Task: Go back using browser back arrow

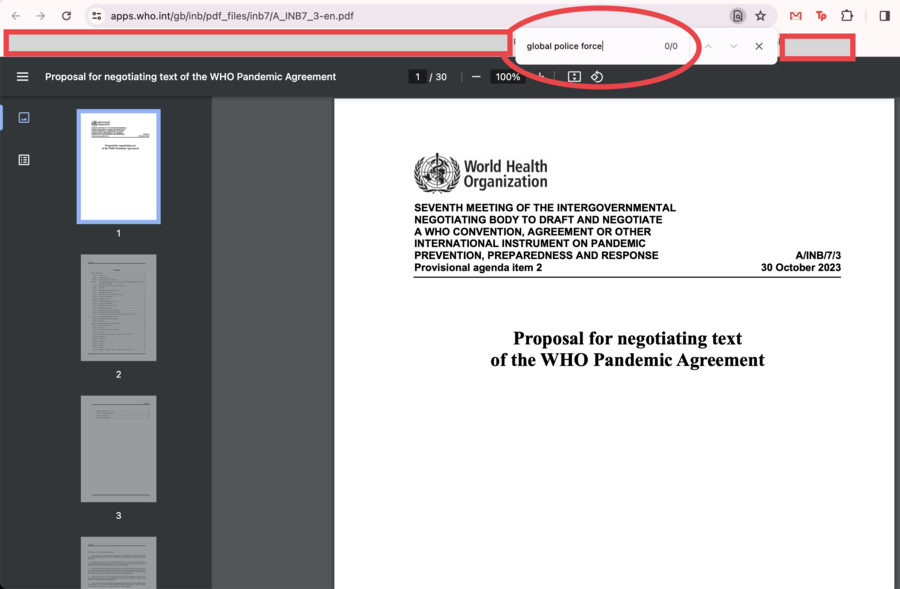Action: click(15, 16)
